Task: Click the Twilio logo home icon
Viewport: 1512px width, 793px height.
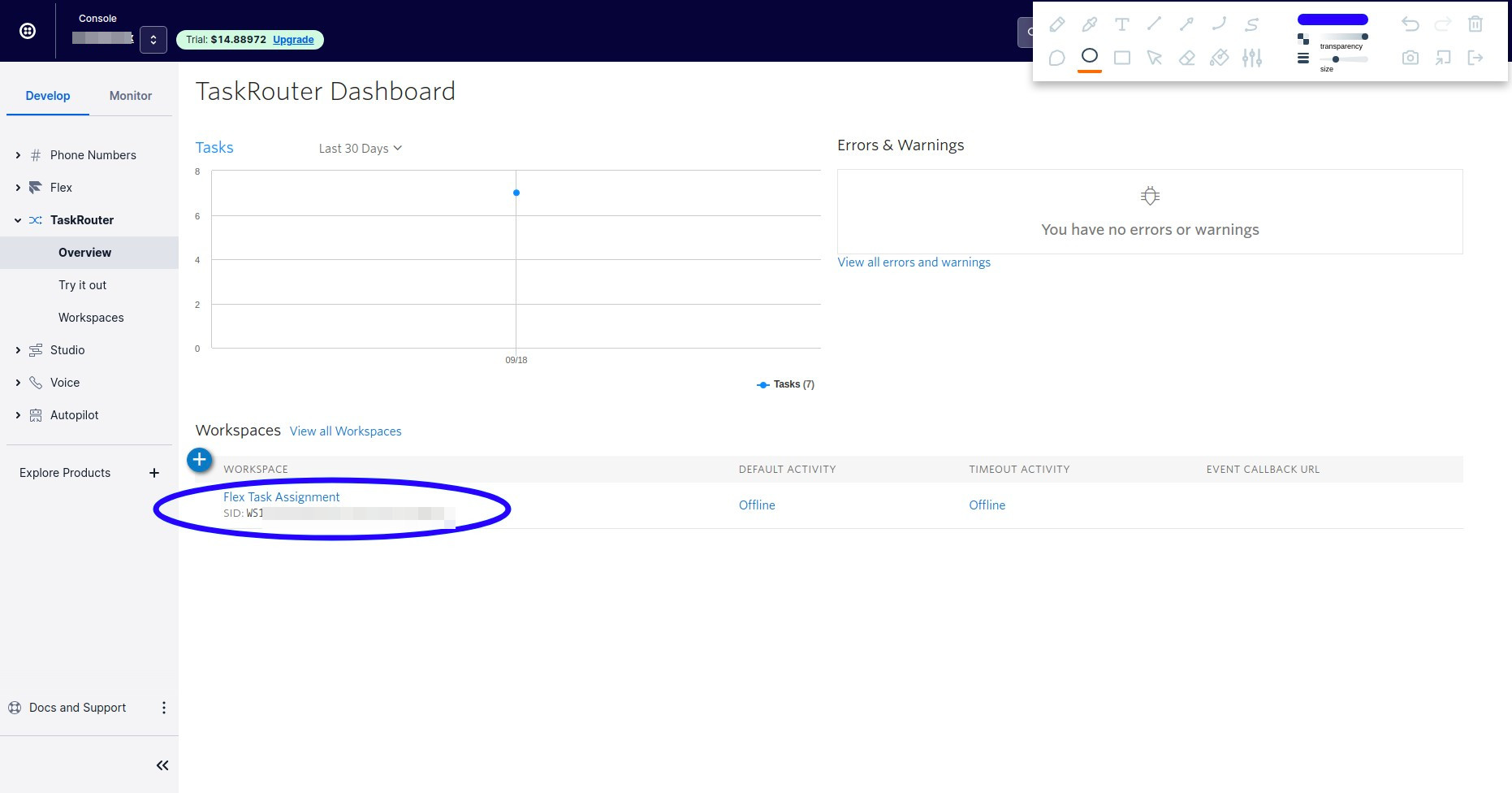Action: [x=28, y=31]
